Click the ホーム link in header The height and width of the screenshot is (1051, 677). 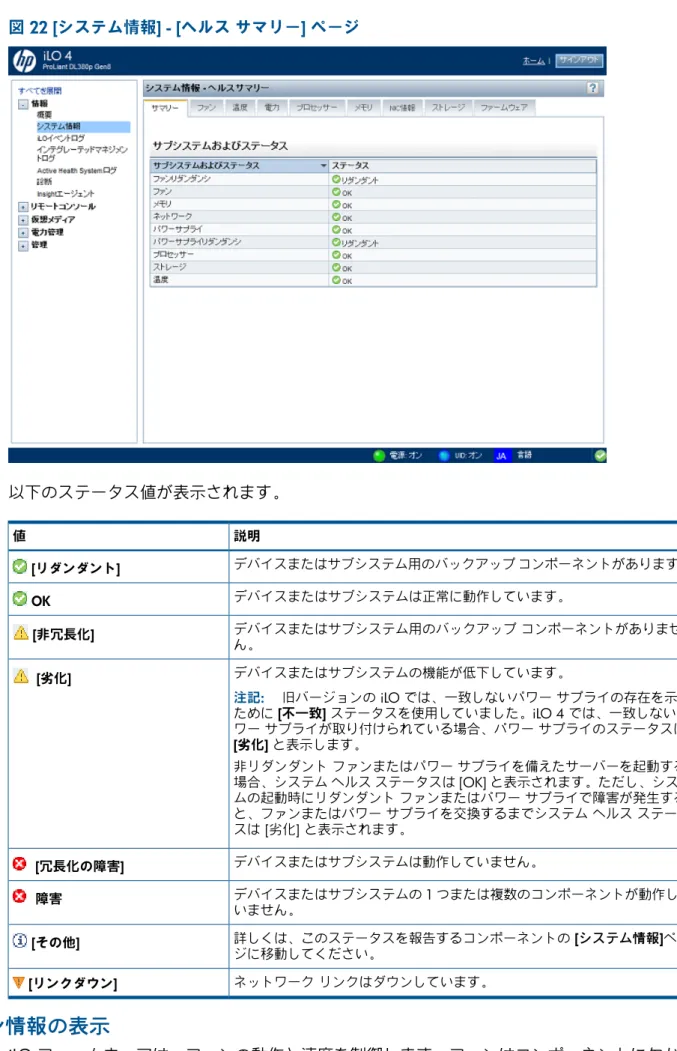click(x=534, y=61)
